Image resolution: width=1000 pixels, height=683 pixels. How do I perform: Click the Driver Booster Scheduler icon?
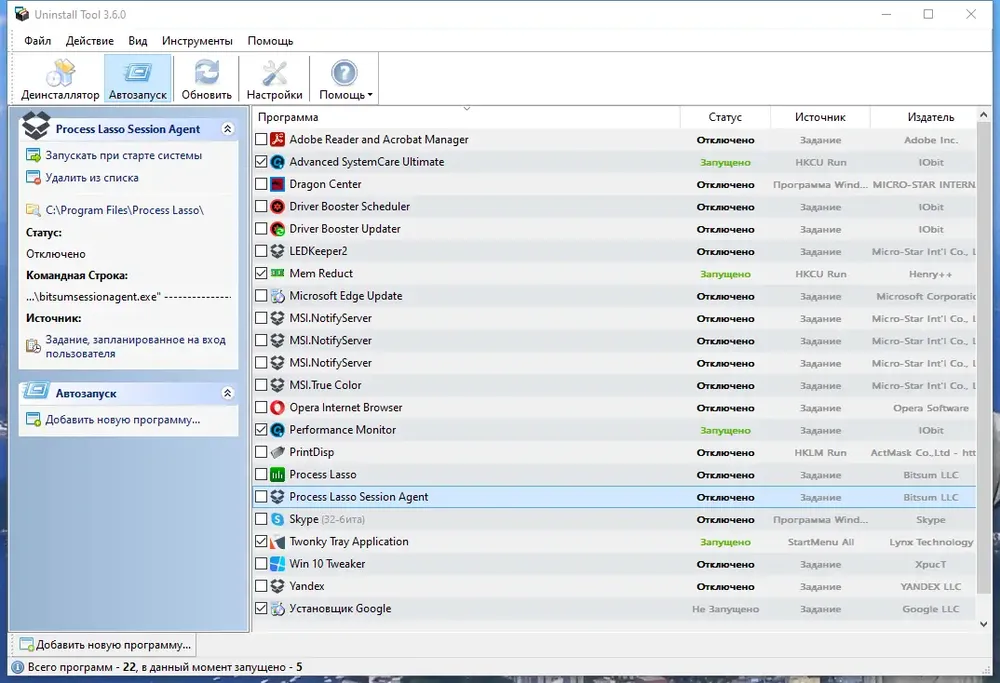tap(277, 206)
